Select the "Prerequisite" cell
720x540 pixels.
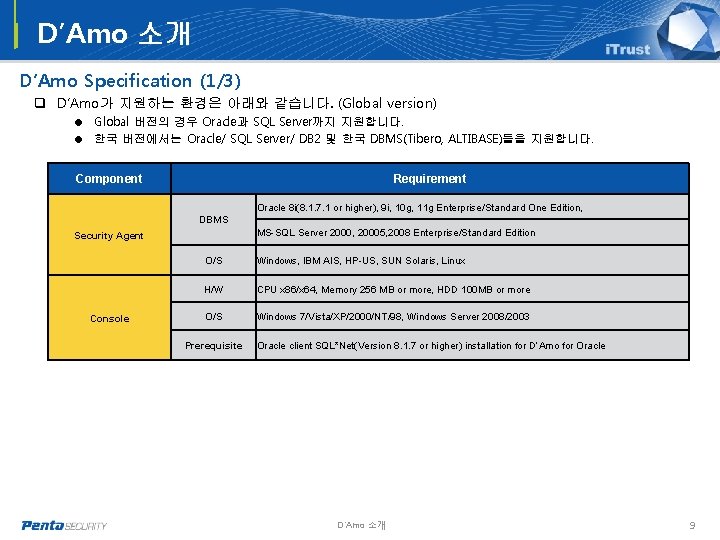(214, 345)
